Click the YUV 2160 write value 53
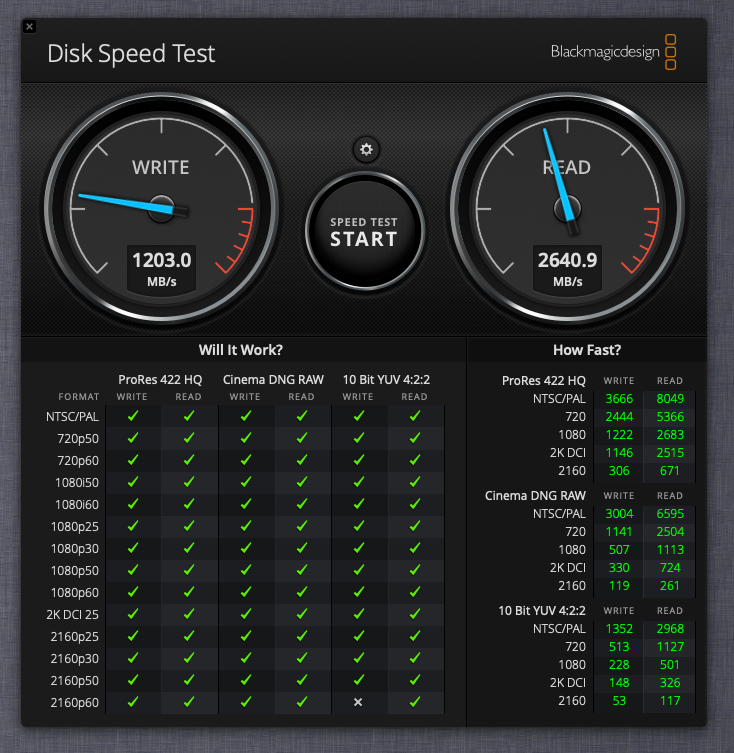 [619, 701]
